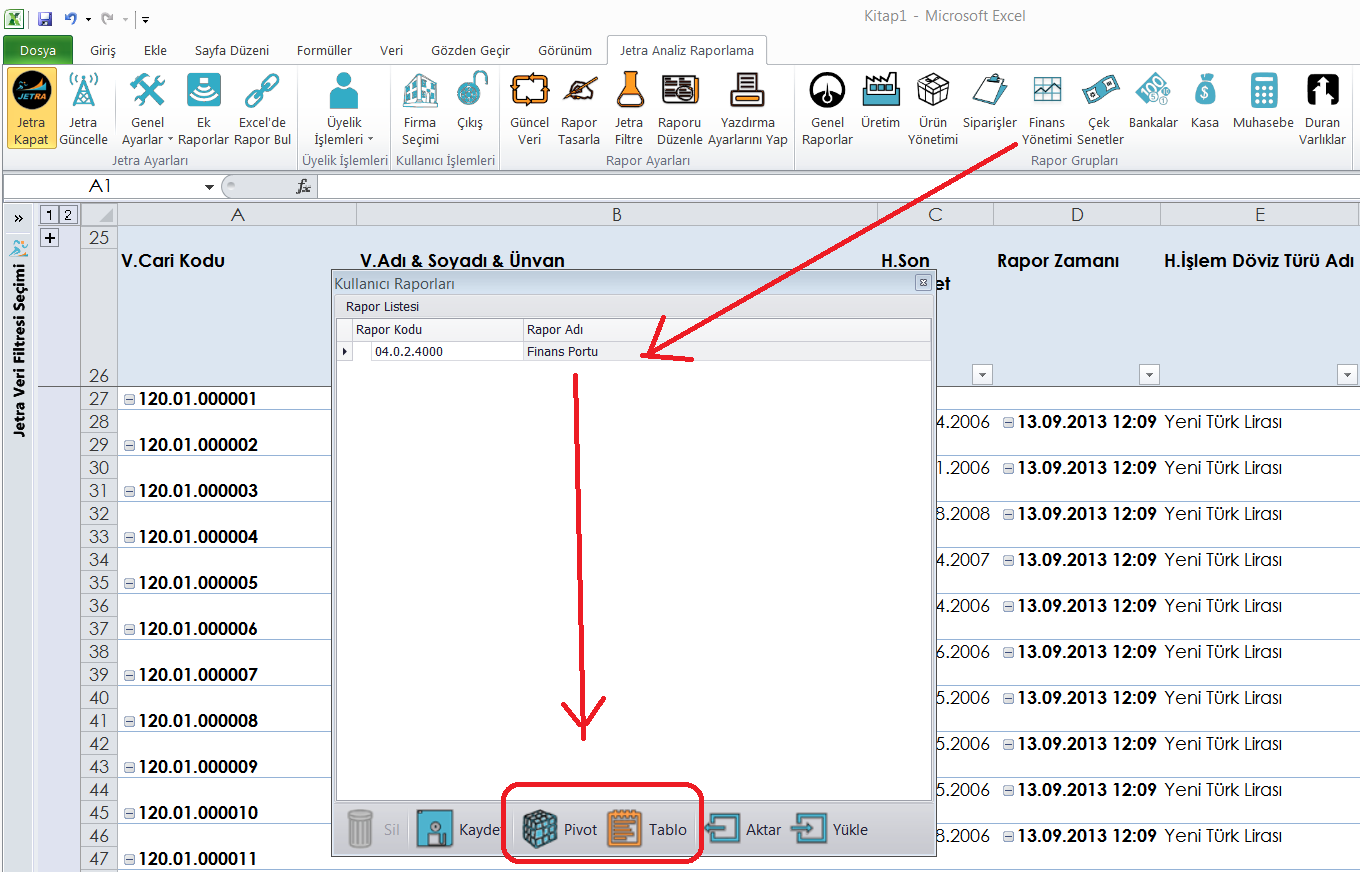Image resolution: width=1360 pixels, height=872 pixels.
Task: Switch to the Formüller tab
Action: (325, 50)
